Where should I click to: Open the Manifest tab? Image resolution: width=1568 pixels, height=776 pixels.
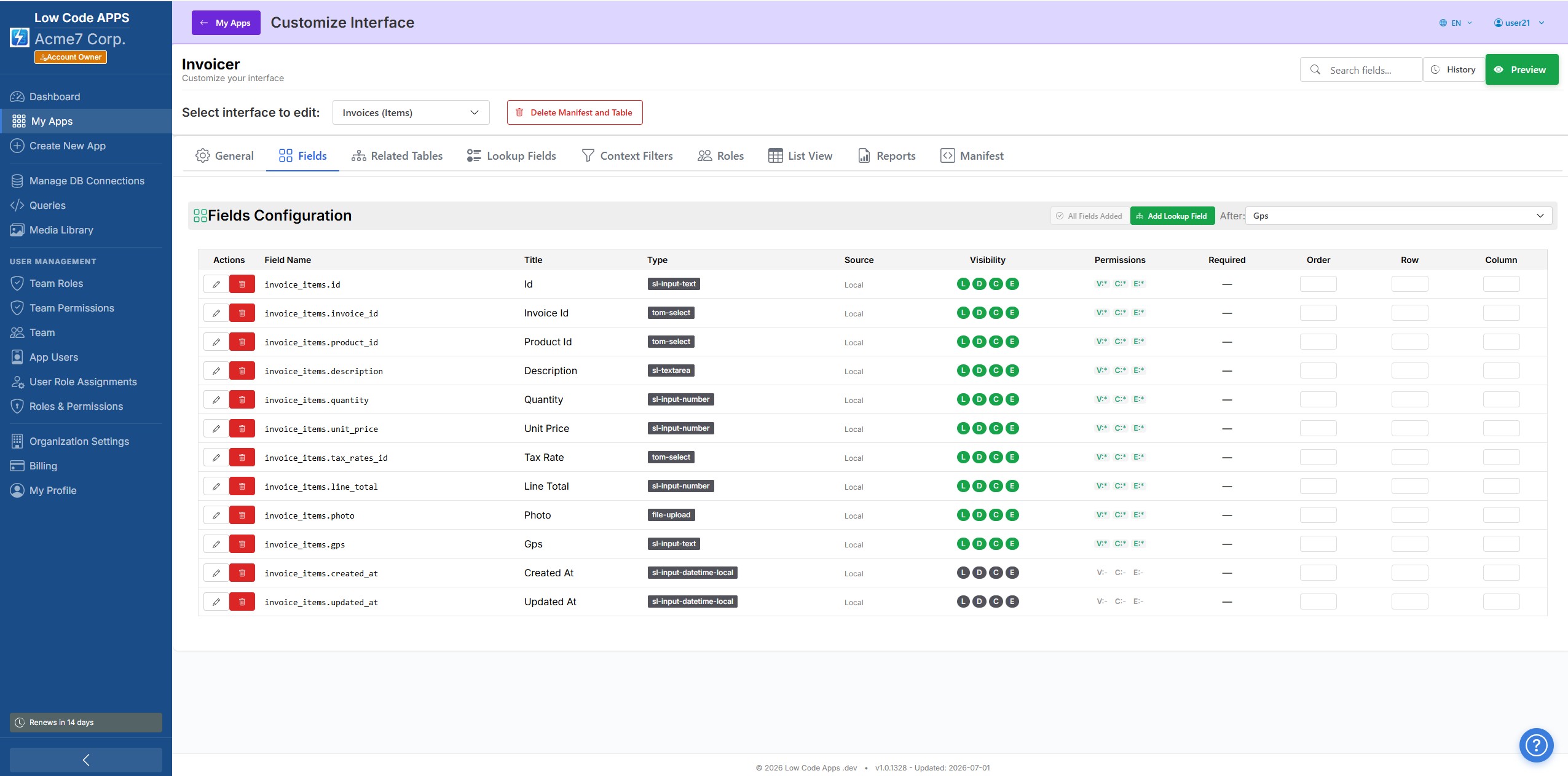(972, 156)
